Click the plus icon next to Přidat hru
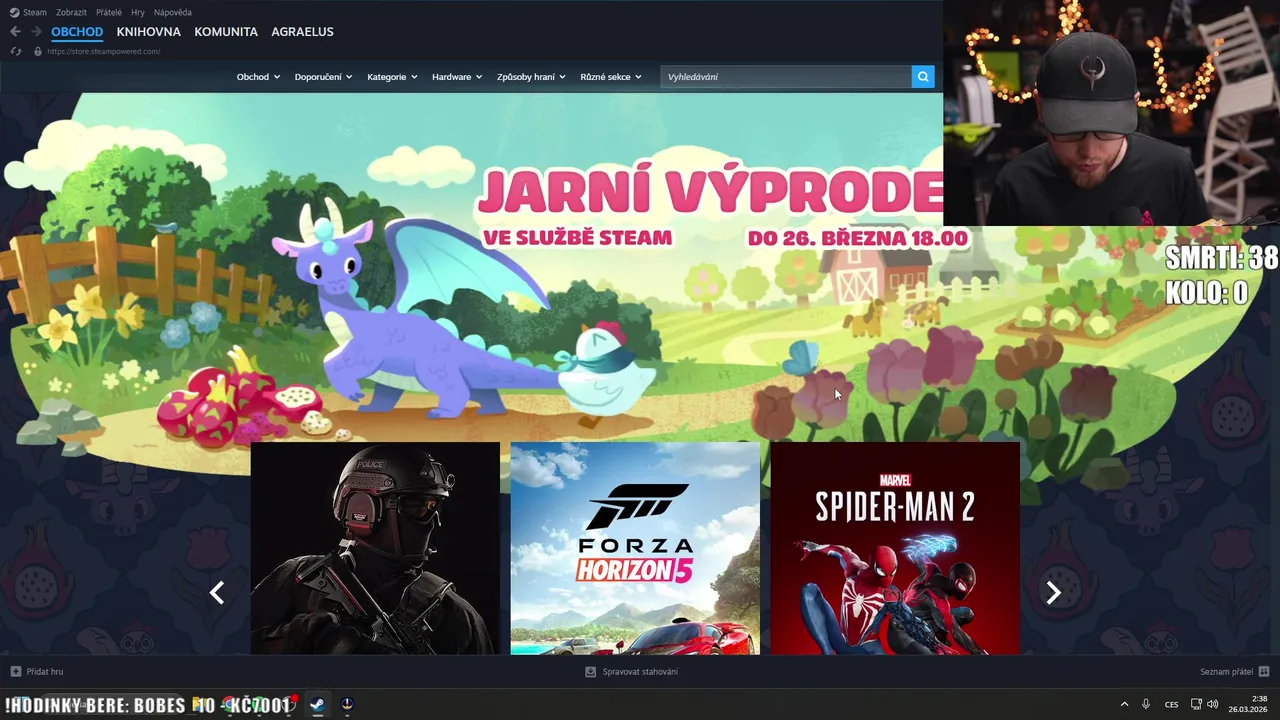The height and width of the screenshot is (720, 1280). click(x=15, y=671)
